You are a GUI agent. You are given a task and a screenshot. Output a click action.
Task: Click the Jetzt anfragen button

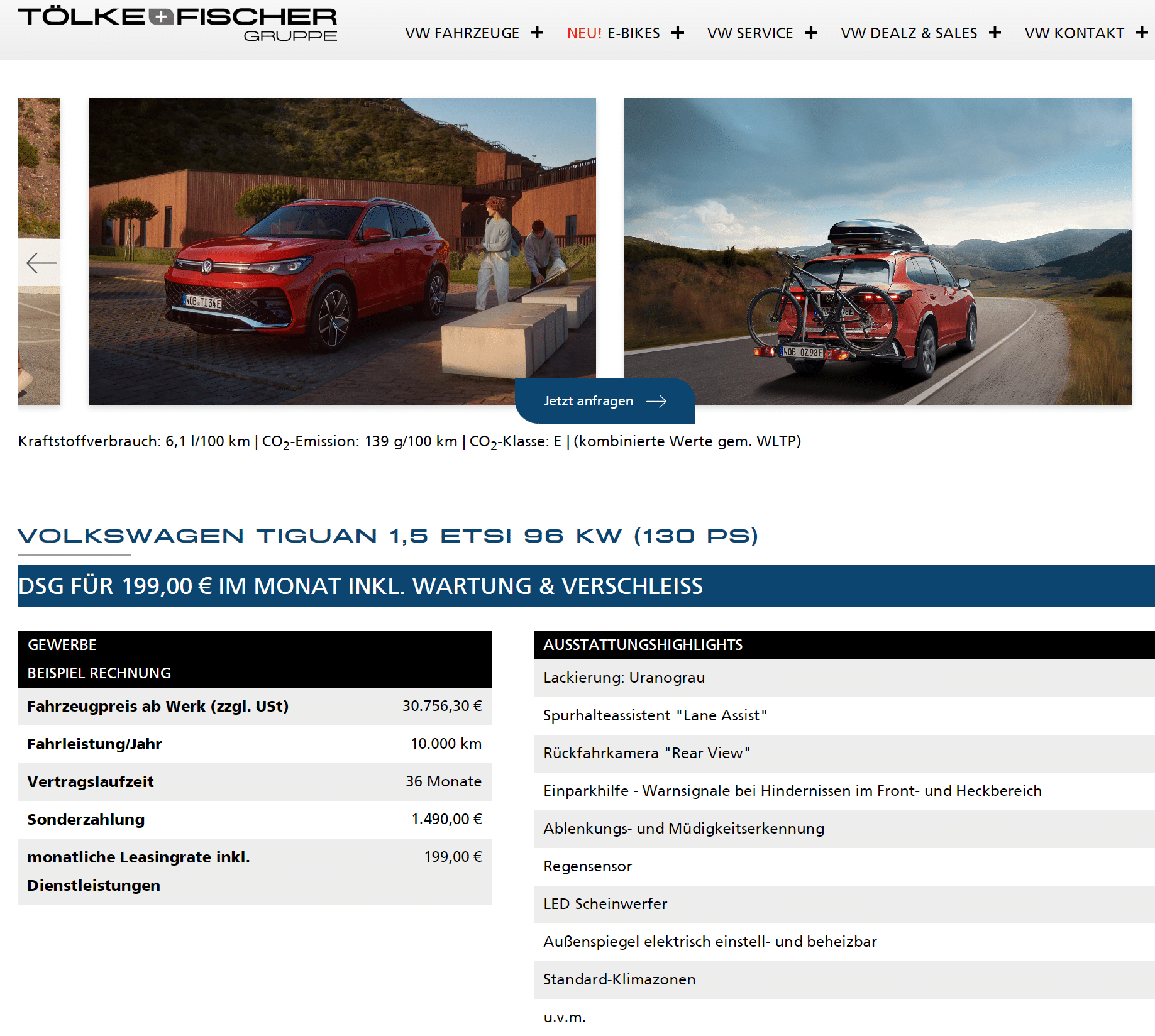tap(605, 401)
